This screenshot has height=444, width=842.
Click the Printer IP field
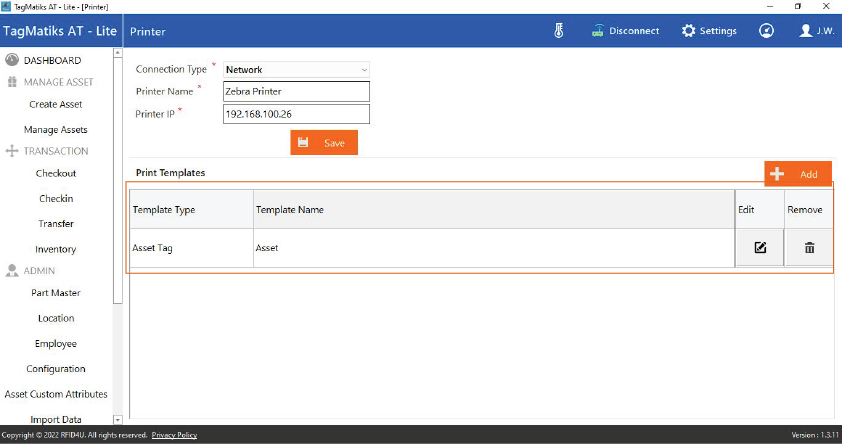point(296,114)
